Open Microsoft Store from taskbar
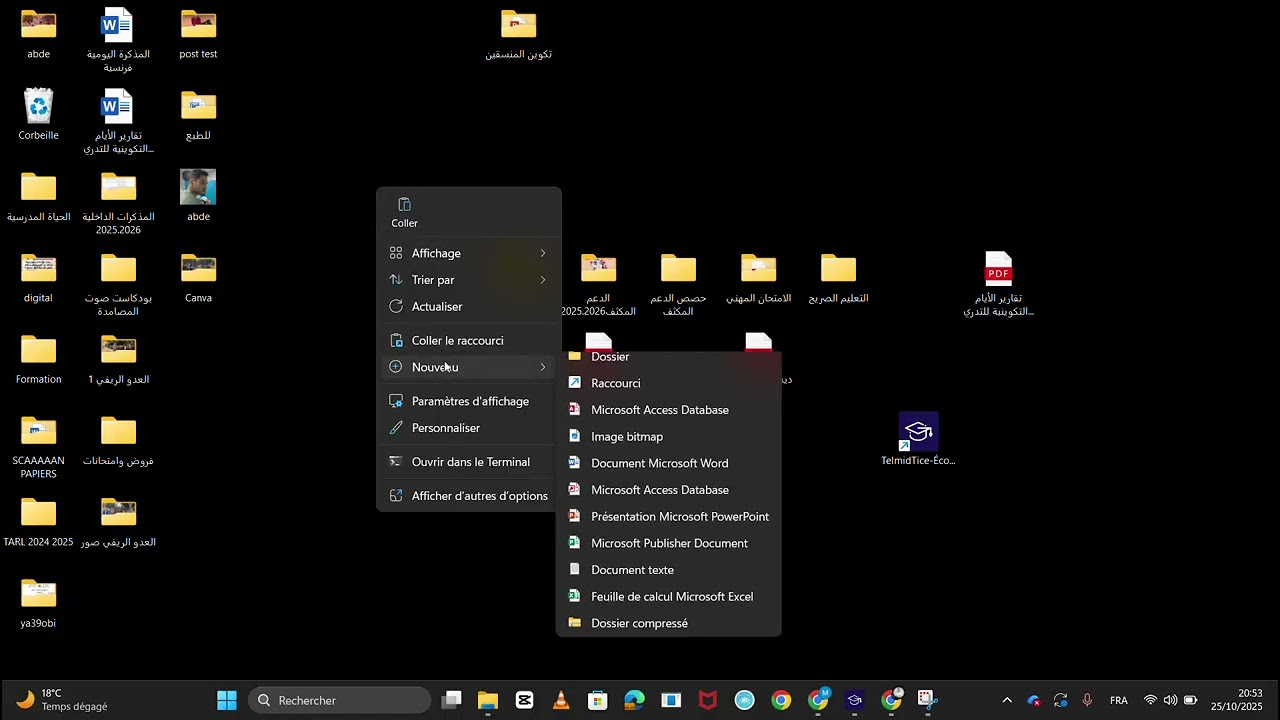This screenshot has width=1280, height=720. [597, 700]
